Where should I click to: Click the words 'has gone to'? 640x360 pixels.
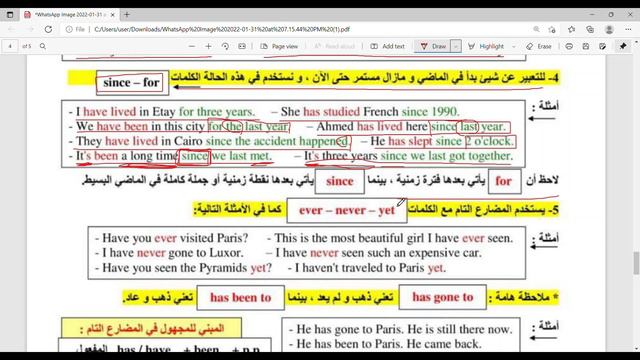click(x=443, y=297)
